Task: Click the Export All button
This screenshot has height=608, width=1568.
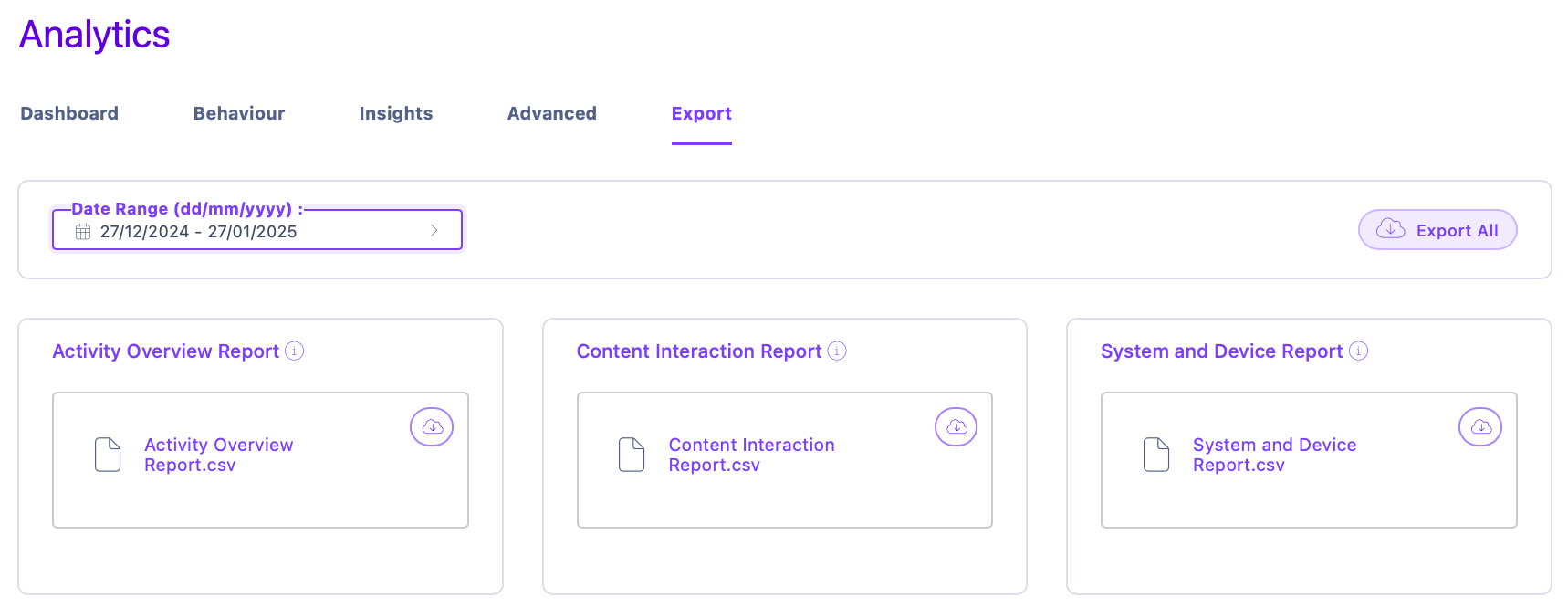Action: click(1437, 230)
